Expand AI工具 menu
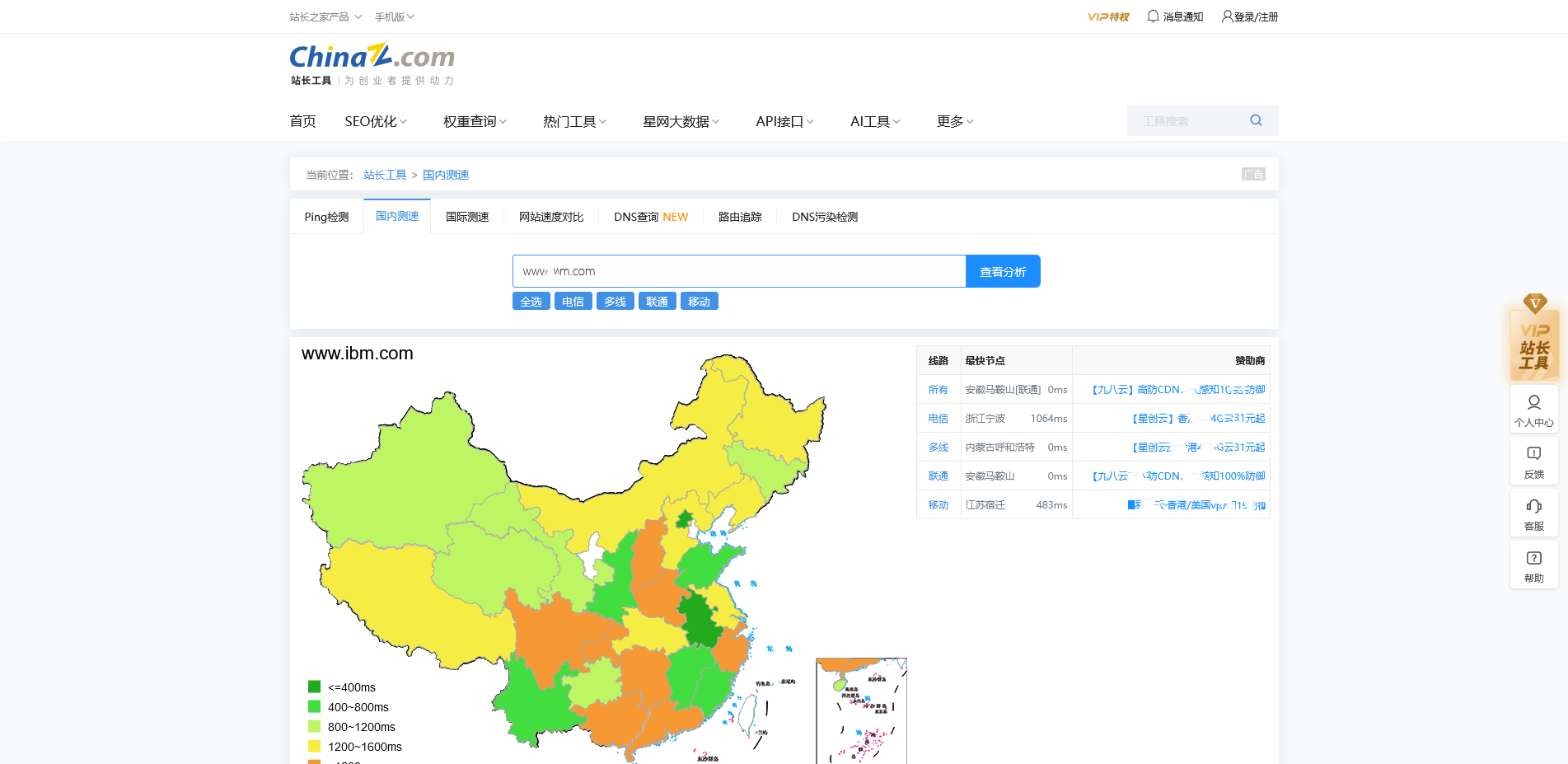Image resolution: width=1568 pixels, height=764 pixels. pyautogui.click(x=875, y=121)
